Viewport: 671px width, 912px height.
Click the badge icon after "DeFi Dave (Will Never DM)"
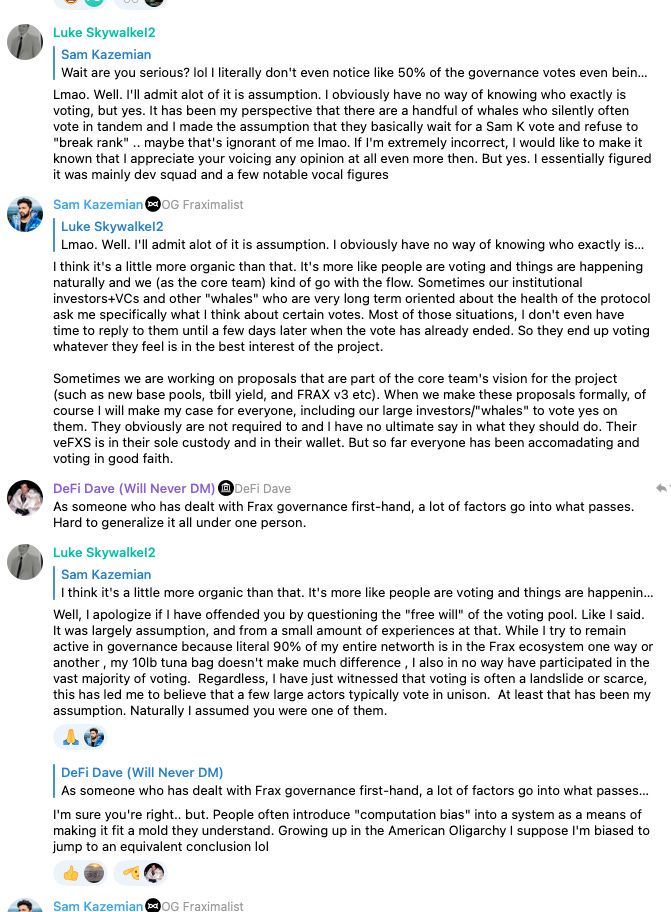pos(226,488)
